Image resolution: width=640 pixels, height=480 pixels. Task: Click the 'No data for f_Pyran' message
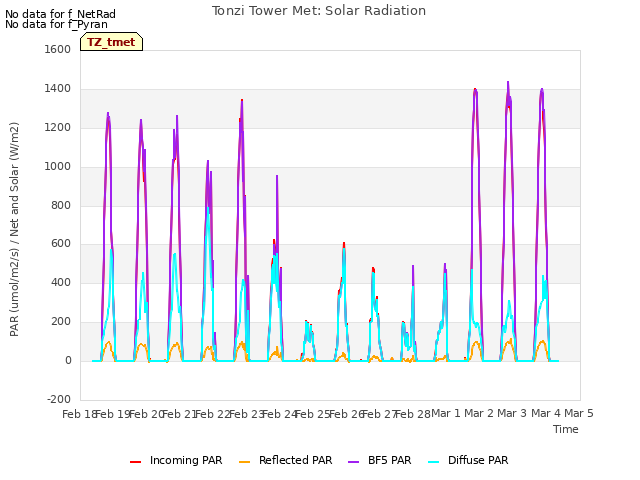pyautogui.click(x=56, y=24)
